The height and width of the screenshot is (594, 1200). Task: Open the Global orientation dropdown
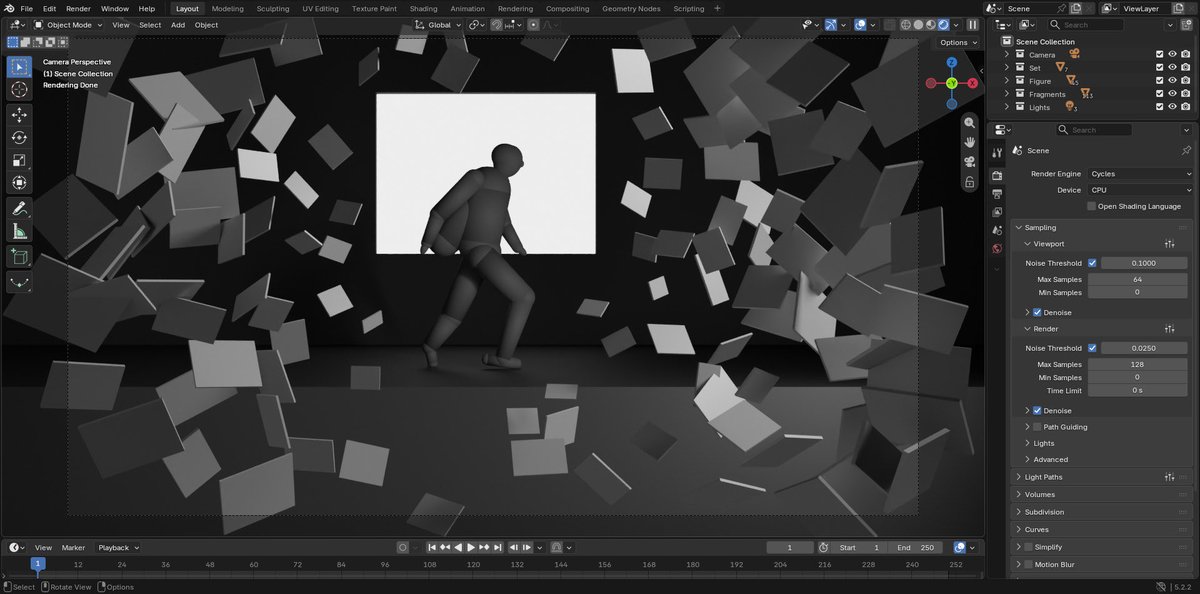pyautogui.click(x=440, y=24)
